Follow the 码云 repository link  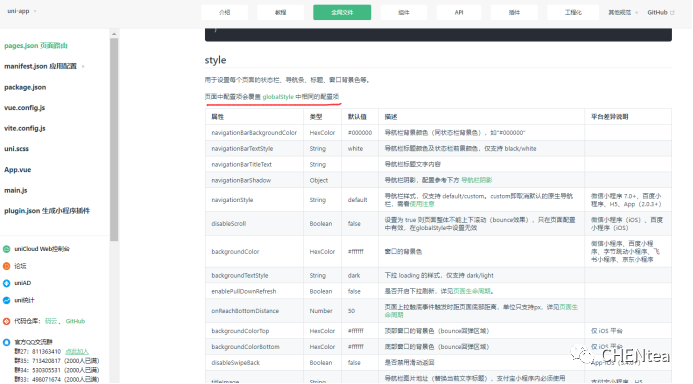coord(51,321)
